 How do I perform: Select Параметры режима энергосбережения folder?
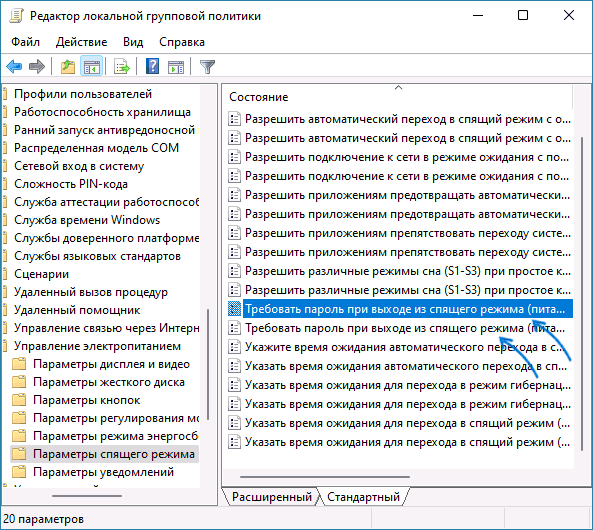(116, 436)
